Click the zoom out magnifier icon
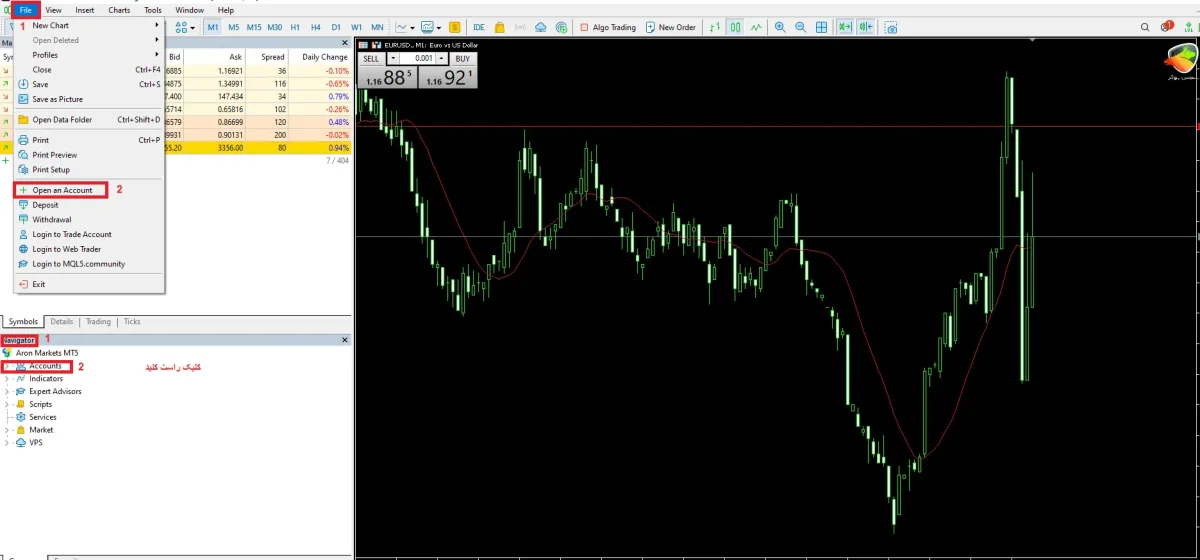The height and width of the screenshot is (560, 1200). pyautogui.click(x=800, y=27)
